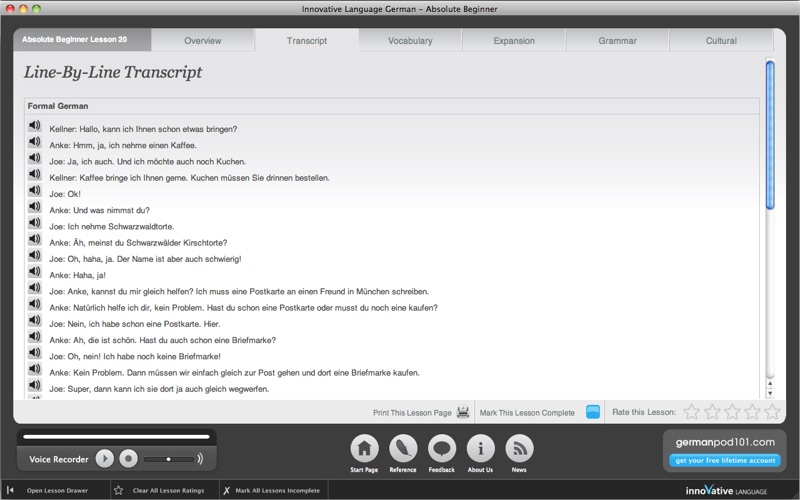Open the Grammar tab

pyautogui.click(x=617, y=40)
